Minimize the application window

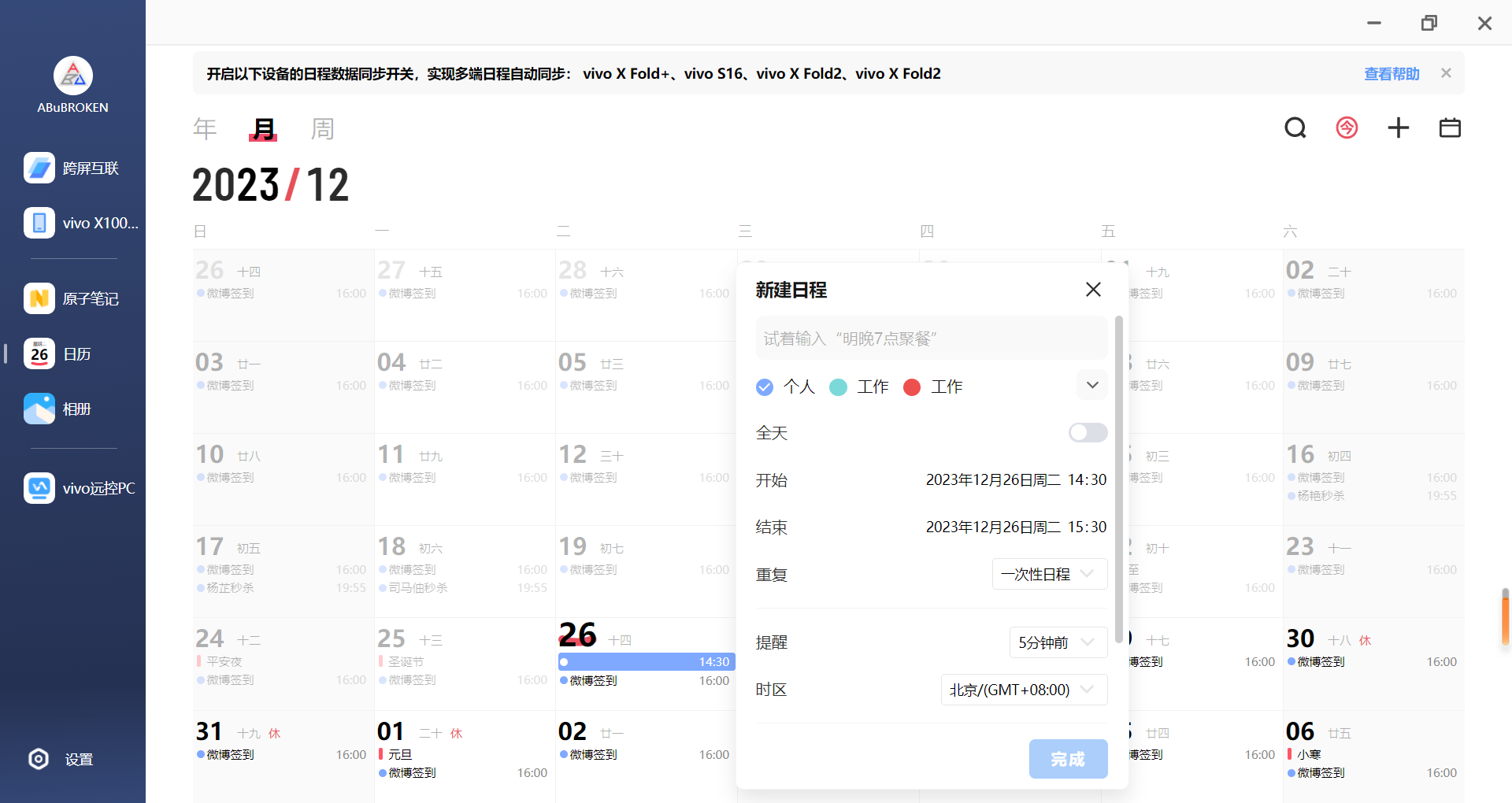point(1374,23)
